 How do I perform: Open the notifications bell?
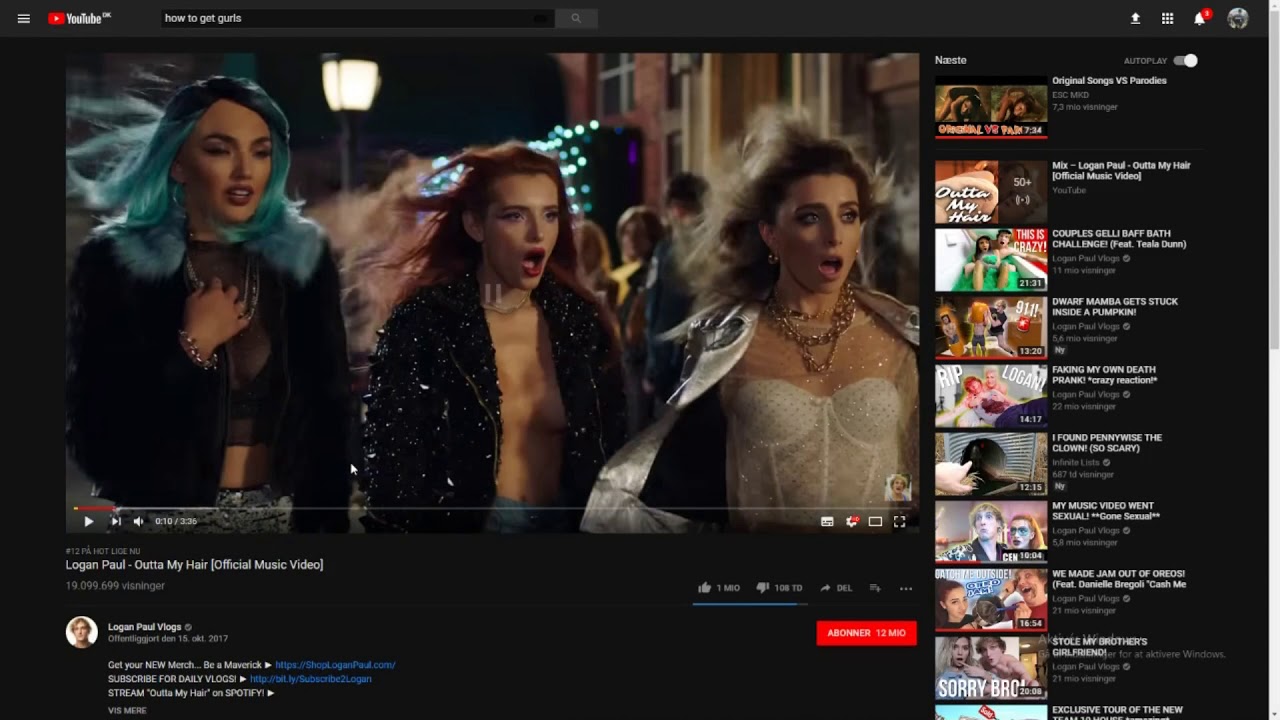(1200, 18)
